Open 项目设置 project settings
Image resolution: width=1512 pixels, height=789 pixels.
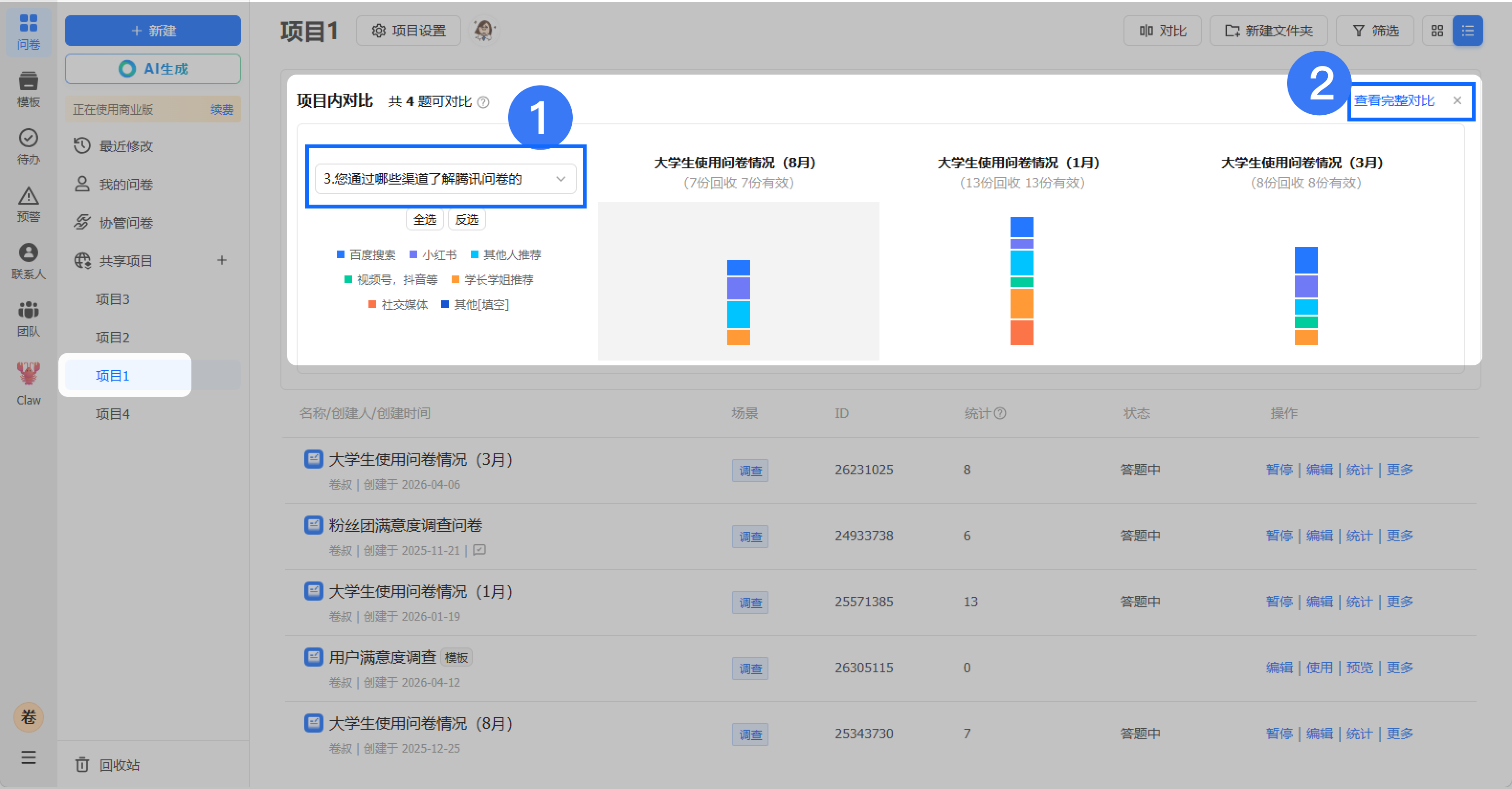click(x=409, y=31)
